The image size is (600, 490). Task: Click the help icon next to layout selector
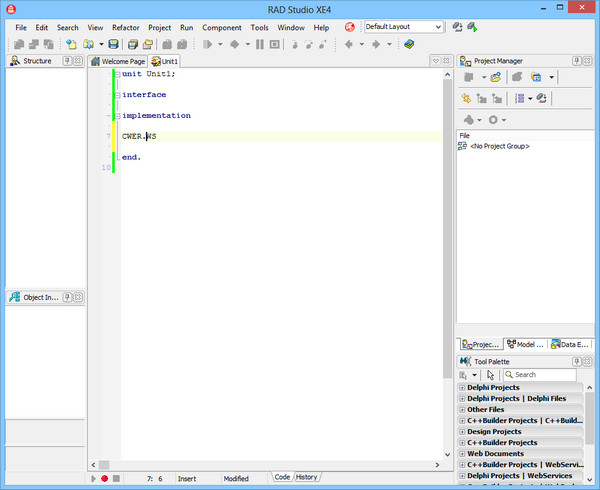click(x=350, y=27)
